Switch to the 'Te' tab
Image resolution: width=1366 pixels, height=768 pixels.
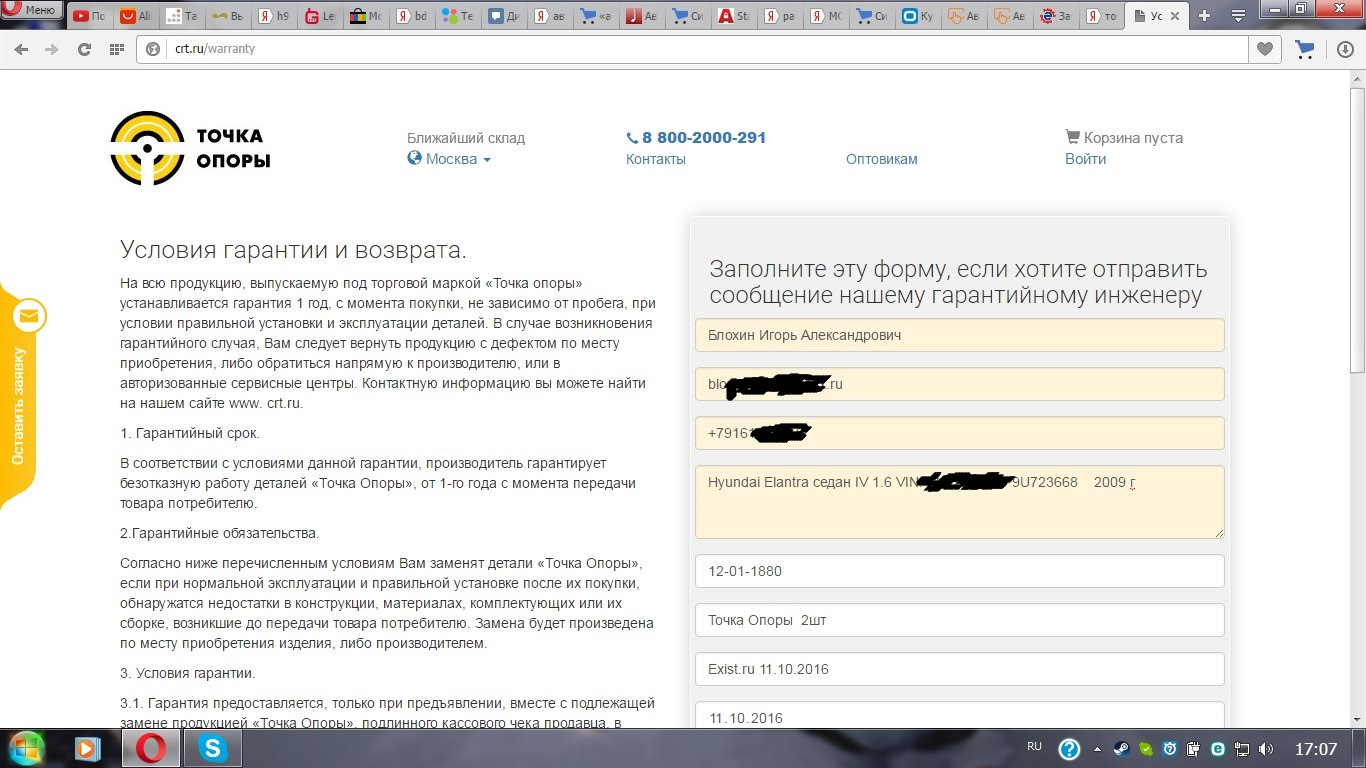point(458,16)
